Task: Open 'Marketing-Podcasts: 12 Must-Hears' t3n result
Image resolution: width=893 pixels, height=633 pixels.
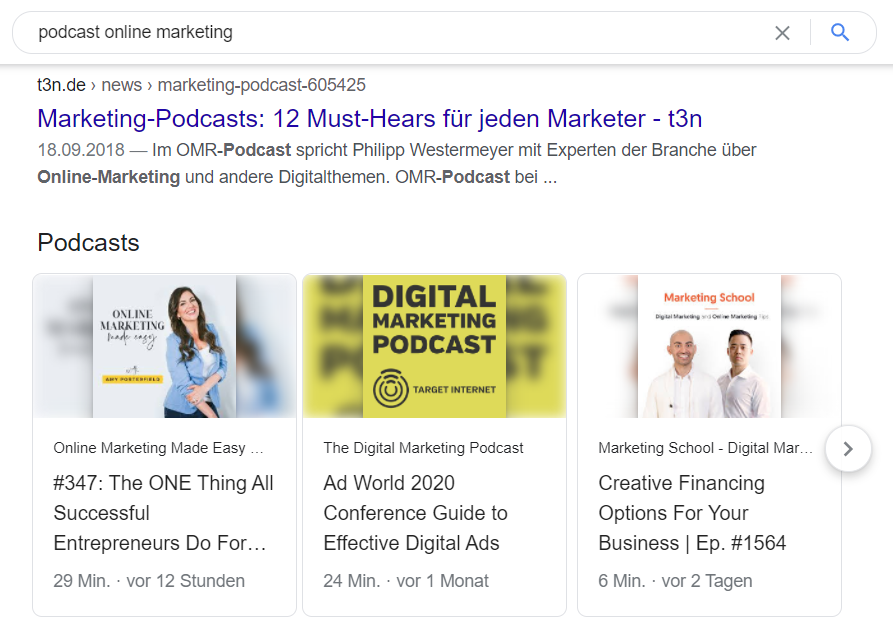Action: click(370, 119)
